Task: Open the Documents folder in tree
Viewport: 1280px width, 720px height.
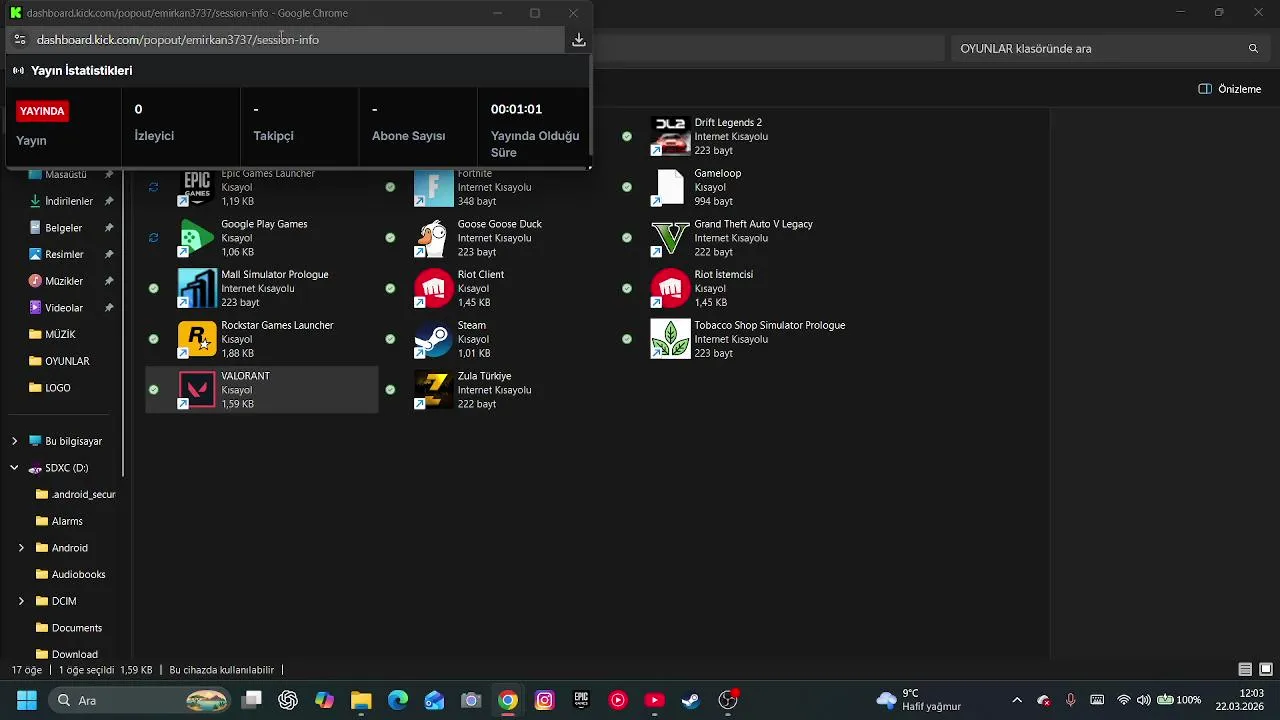Action: [75, 628]
